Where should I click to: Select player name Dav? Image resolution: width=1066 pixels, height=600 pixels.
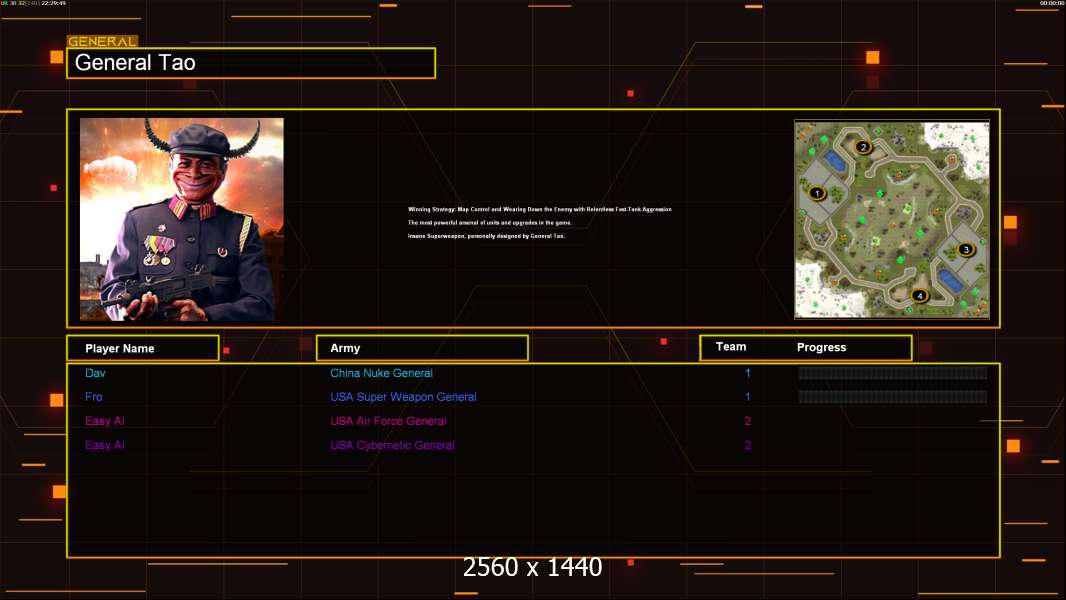tap(95, 373)
